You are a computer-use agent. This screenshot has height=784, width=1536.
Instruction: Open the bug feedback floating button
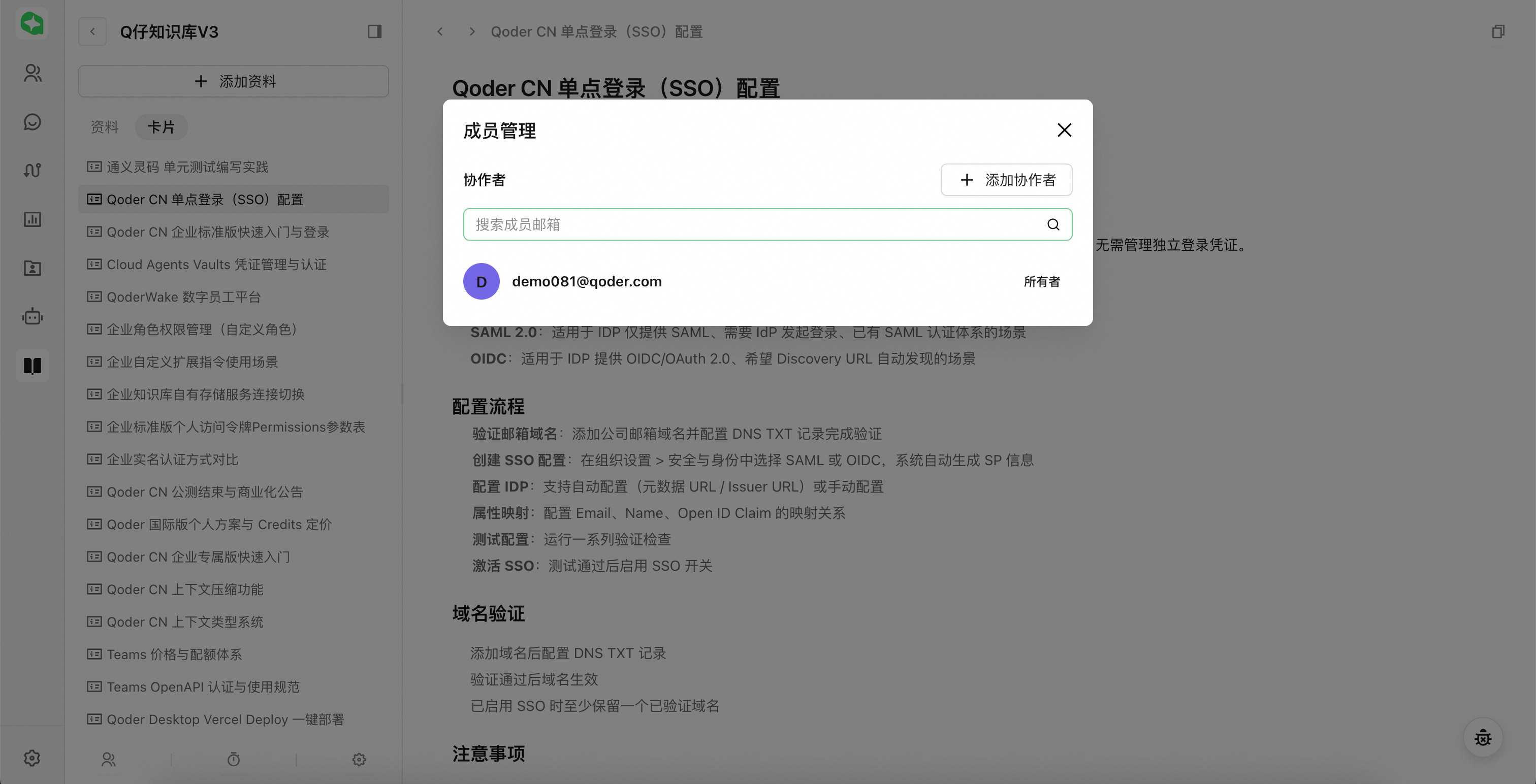coord(1483,737)
